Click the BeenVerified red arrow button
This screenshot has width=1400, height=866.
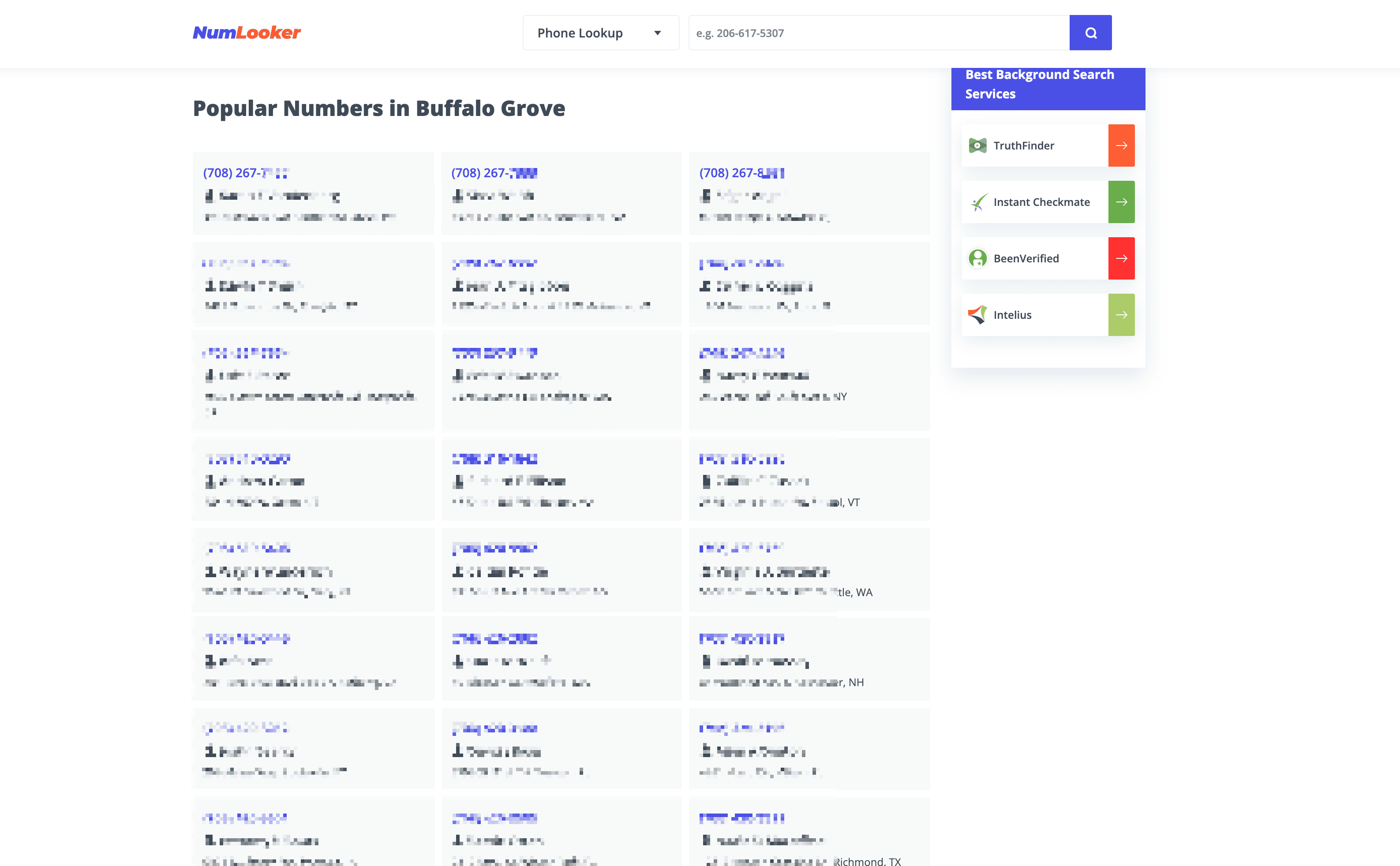1121,258
